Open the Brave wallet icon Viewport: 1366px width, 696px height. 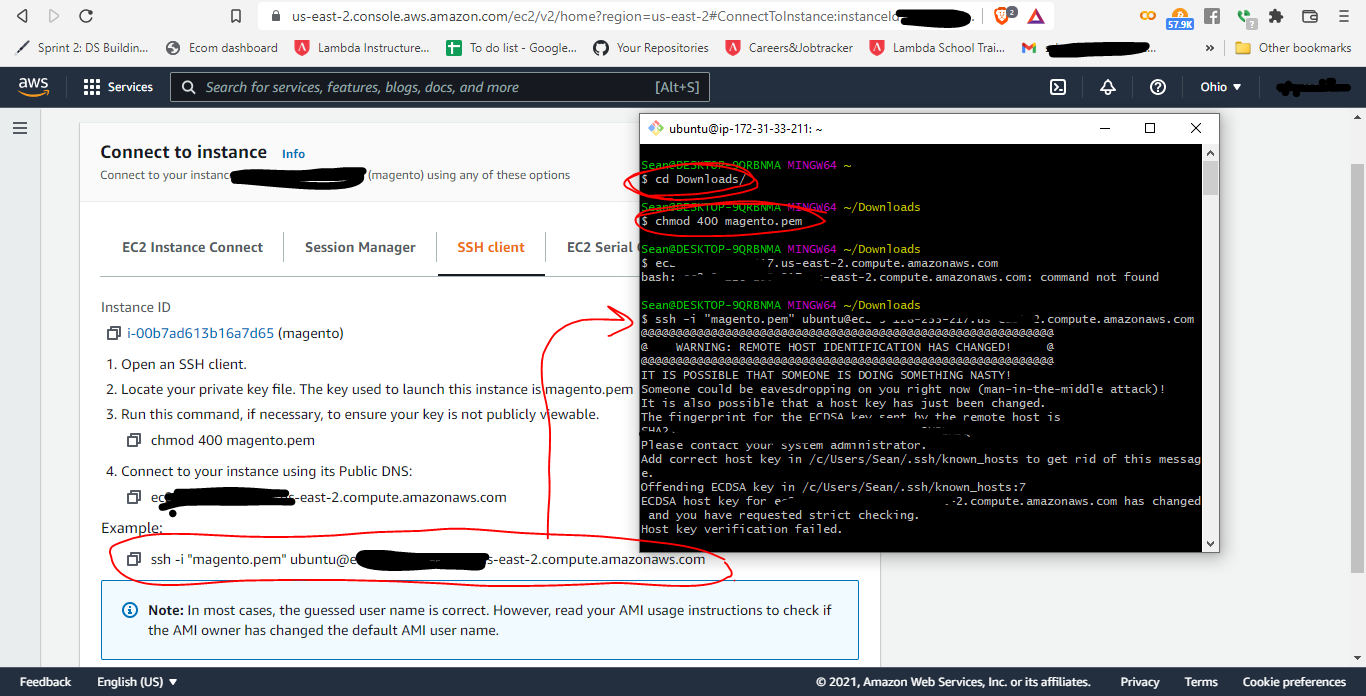click(x=1310, y=16)
